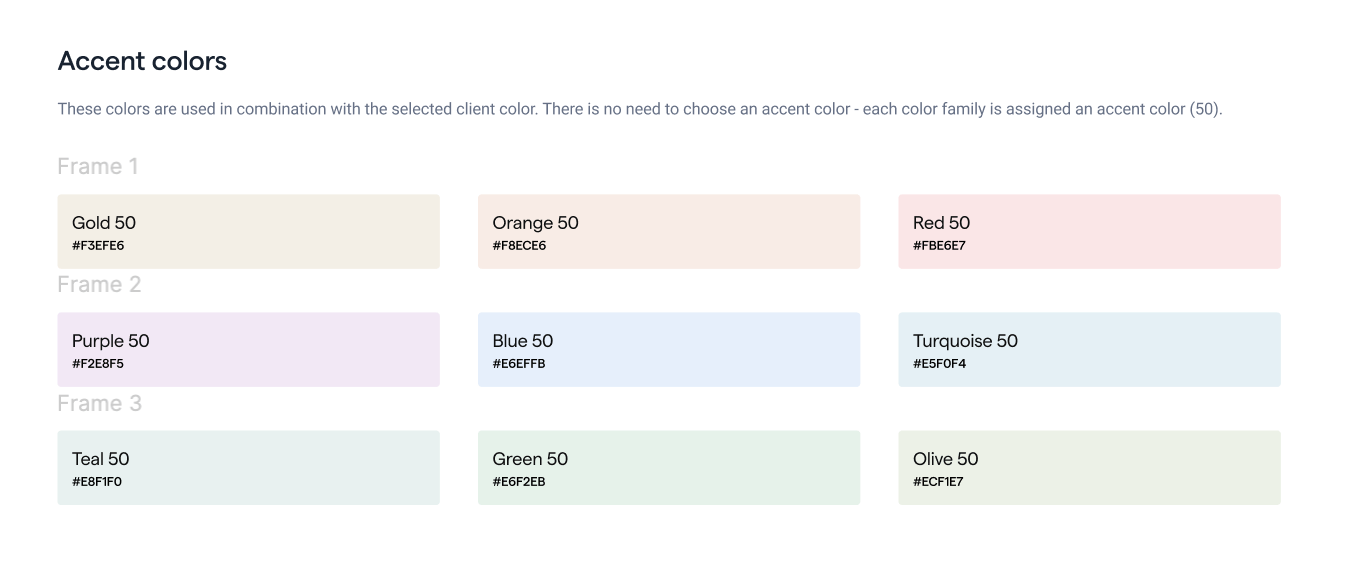This screenshot has width=1360, height=578.
Task: Click the #E6EFFB hex code
Action: click(518, 364)
